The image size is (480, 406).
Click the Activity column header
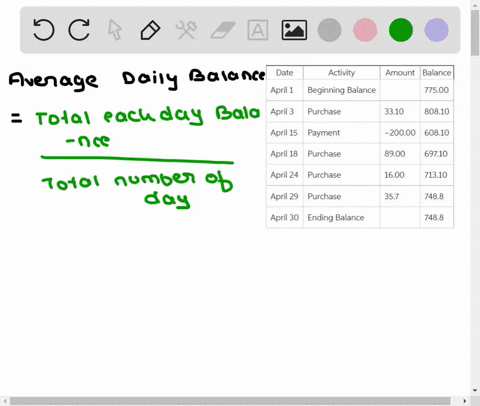pyautogui.click(x=342, y=73)
